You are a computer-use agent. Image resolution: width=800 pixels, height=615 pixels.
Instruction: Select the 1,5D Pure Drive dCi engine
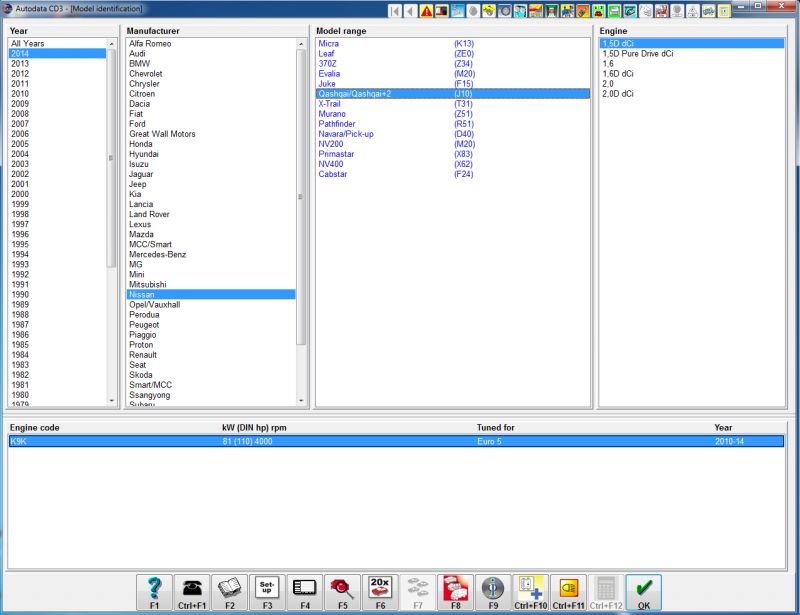click(692, 54)
